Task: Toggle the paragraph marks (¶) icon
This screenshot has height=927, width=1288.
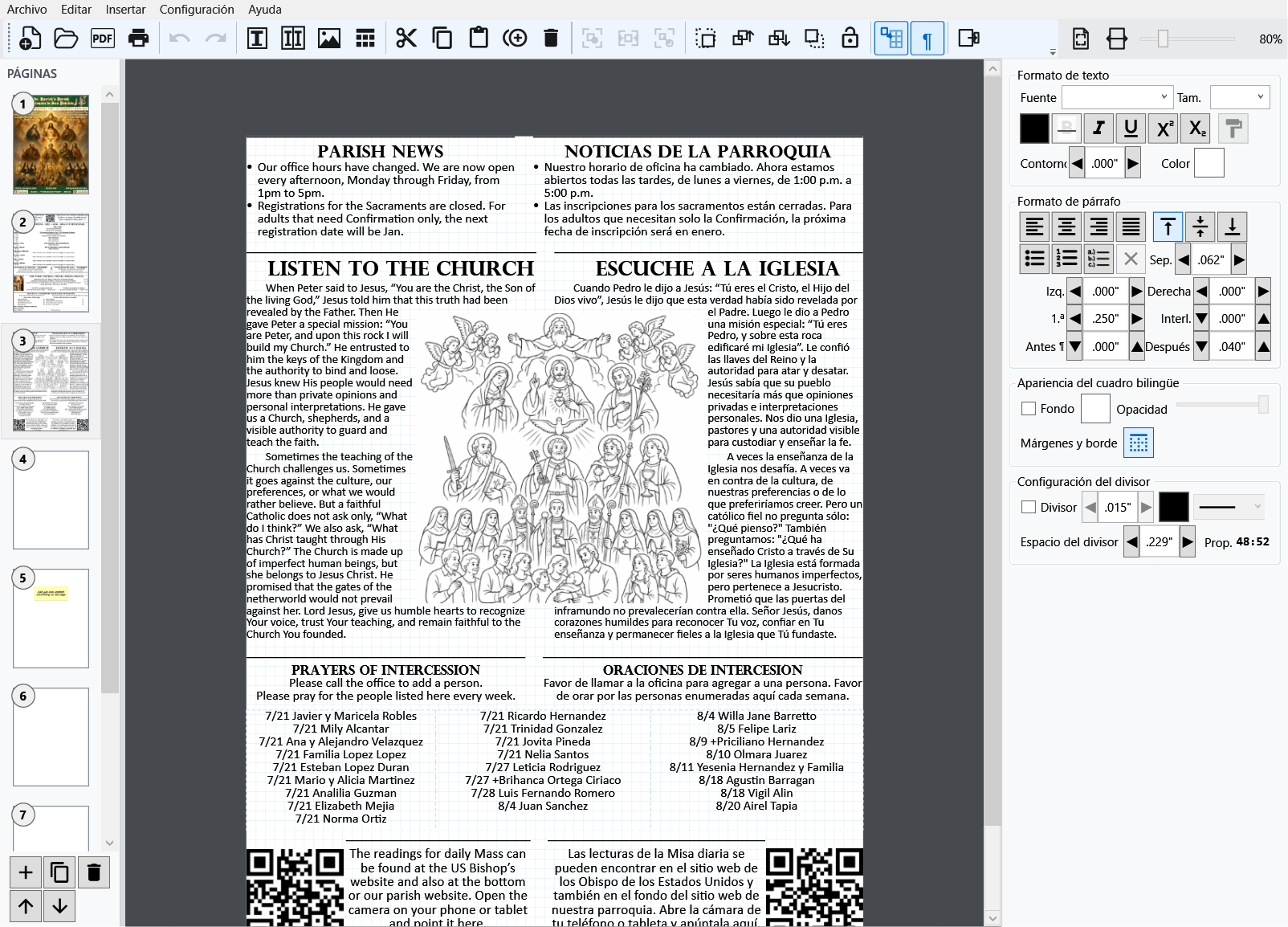Action: point(927,39)
